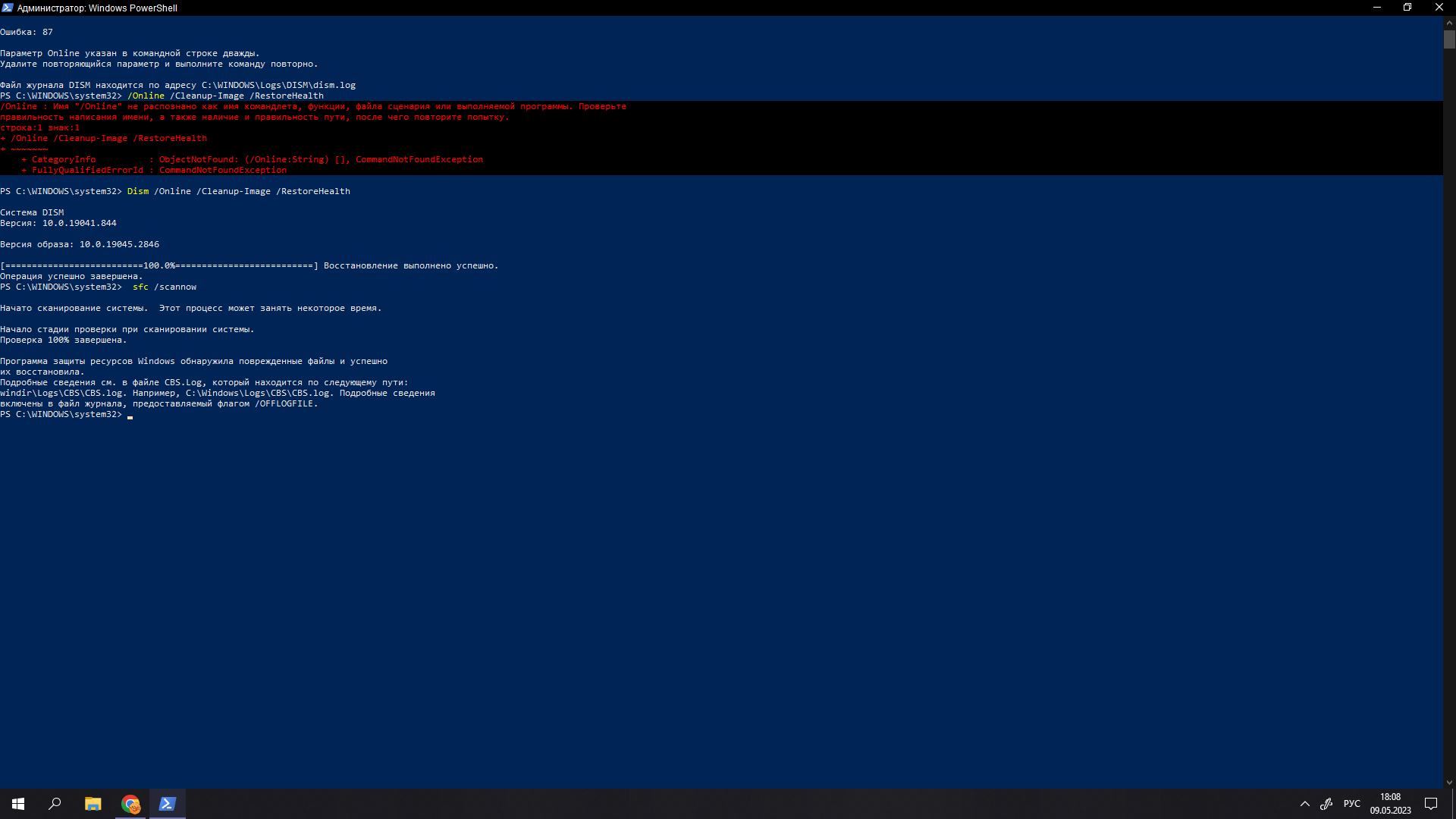Expand the hidden system tray icons chevron
1456x819 pixels.
point(1305,804)
